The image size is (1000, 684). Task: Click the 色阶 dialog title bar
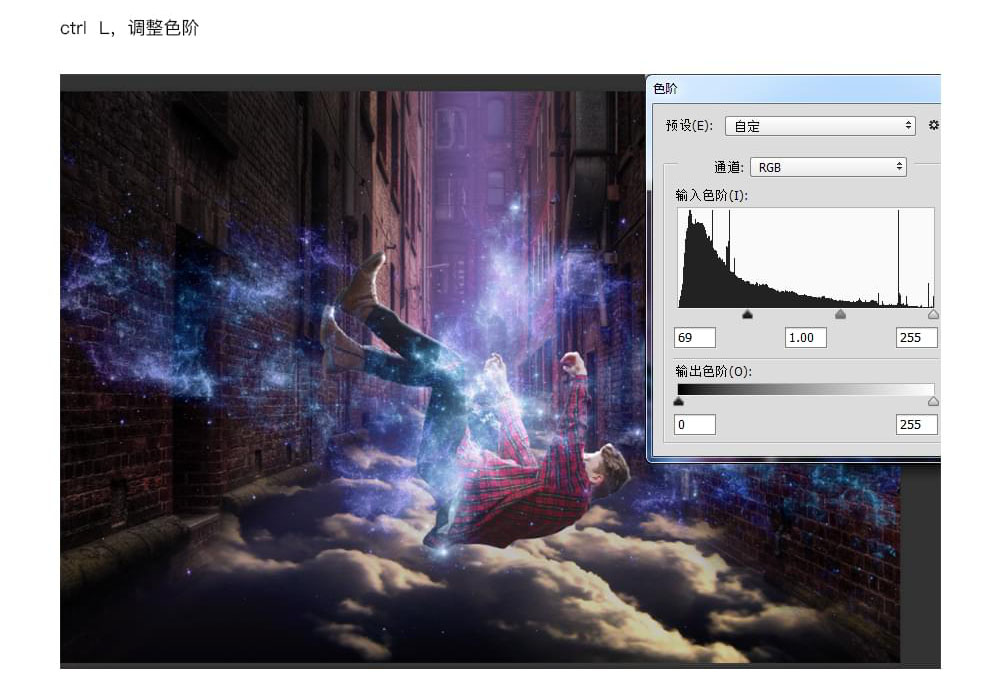coord(794,89)
